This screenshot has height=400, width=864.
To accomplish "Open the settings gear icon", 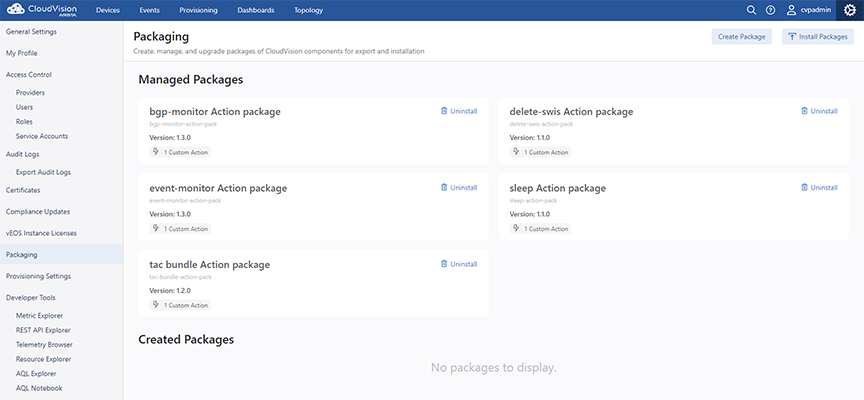I will click(850, 10).
